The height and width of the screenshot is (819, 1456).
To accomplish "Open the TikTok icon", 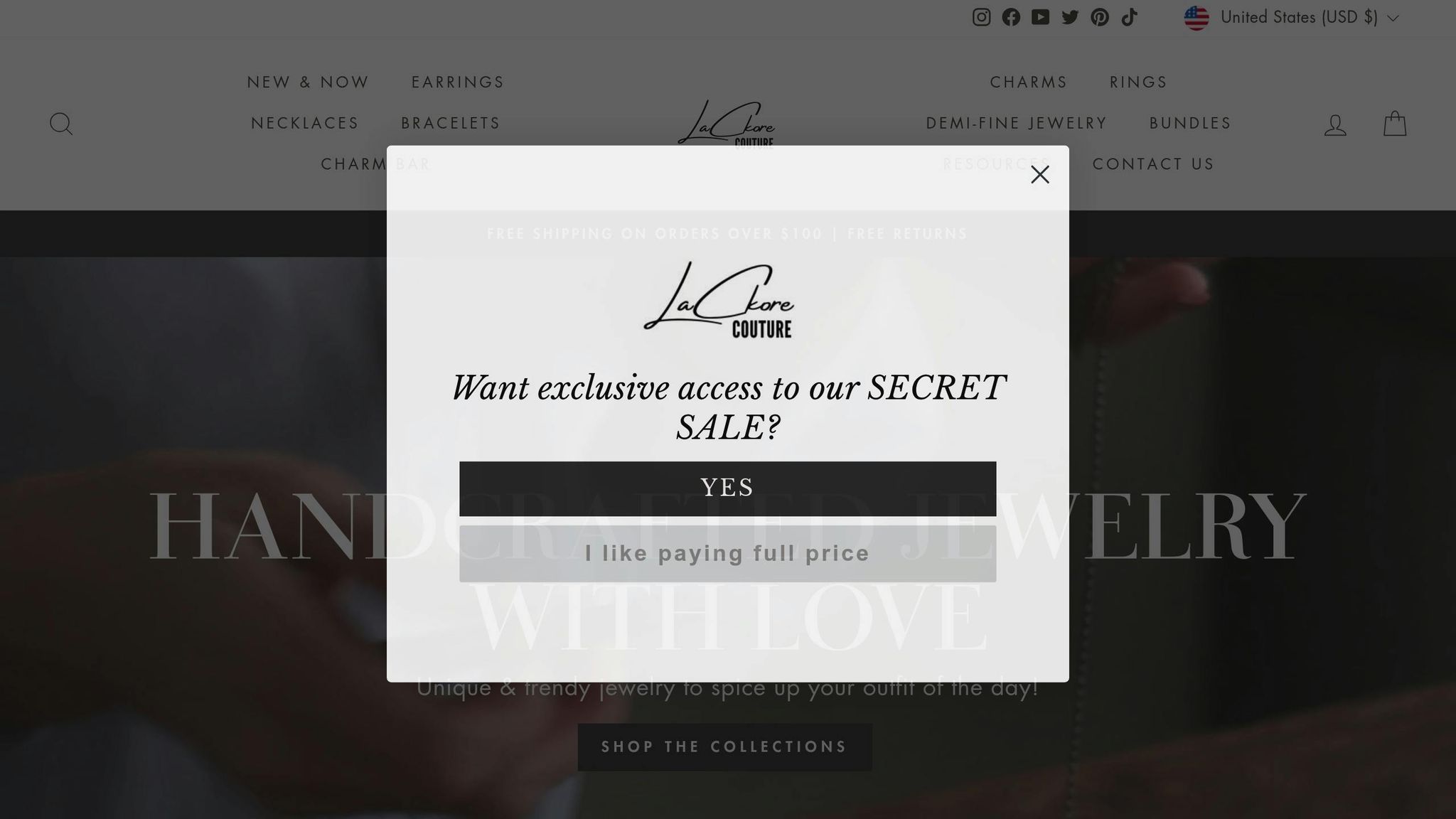I will click(1129, 17).
